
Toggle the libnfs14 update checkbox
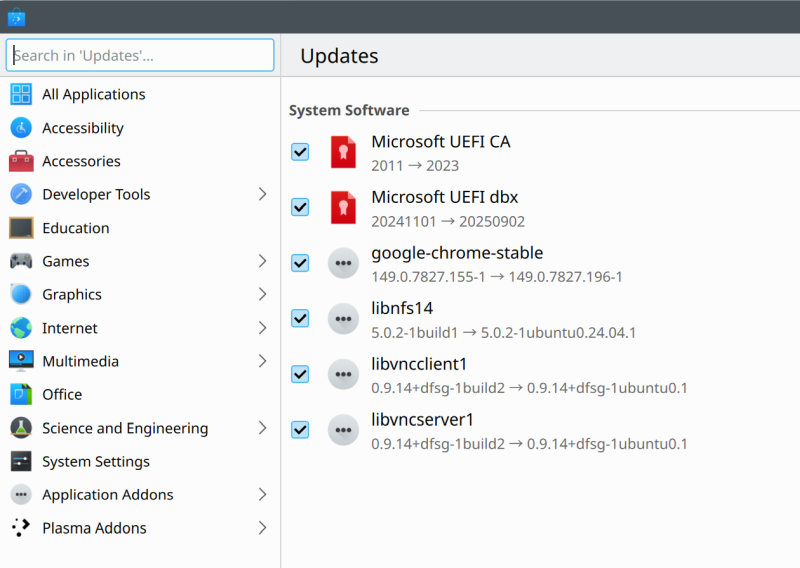[300, 318]
